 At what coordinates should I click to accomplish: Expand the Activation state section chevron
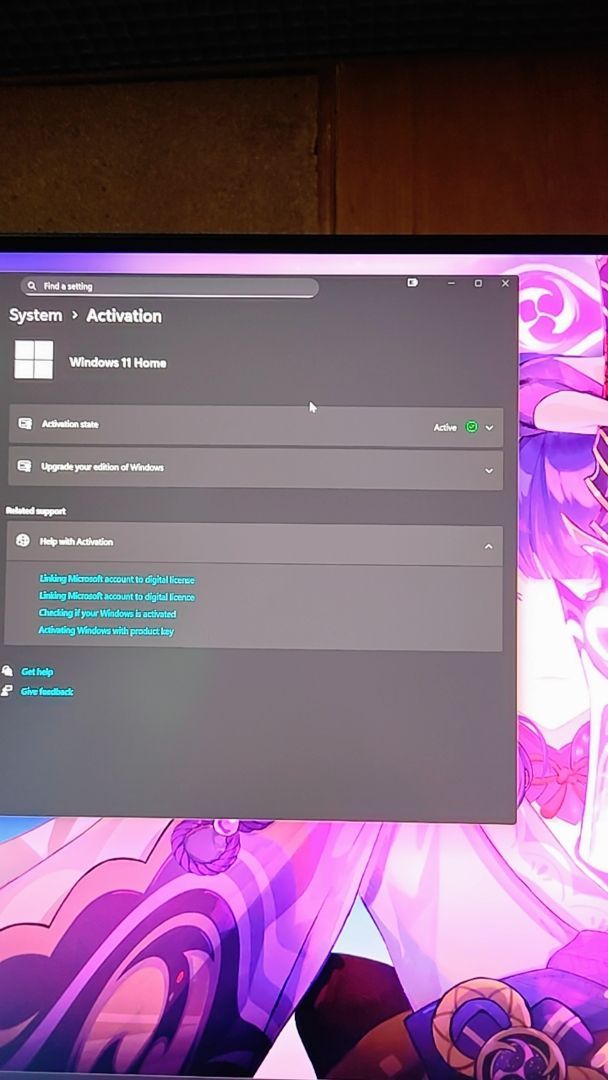click(489, 428)
